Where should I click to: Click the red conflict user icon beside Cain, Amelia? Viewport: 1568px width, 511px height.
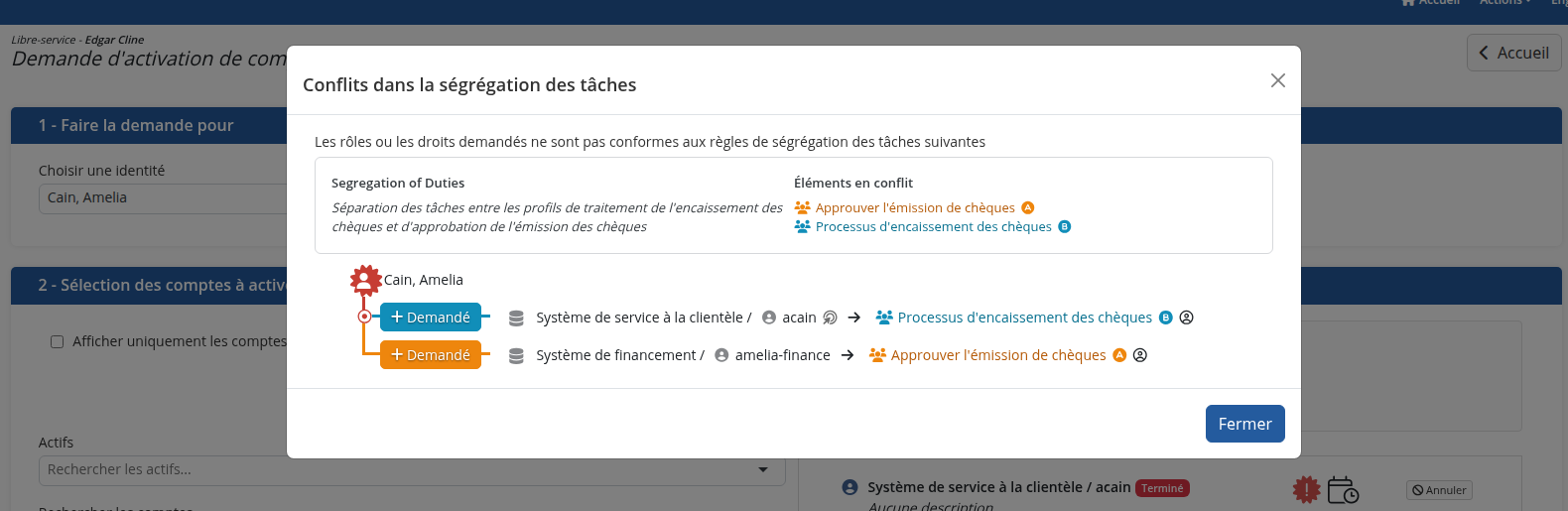[x=366, y=281]
